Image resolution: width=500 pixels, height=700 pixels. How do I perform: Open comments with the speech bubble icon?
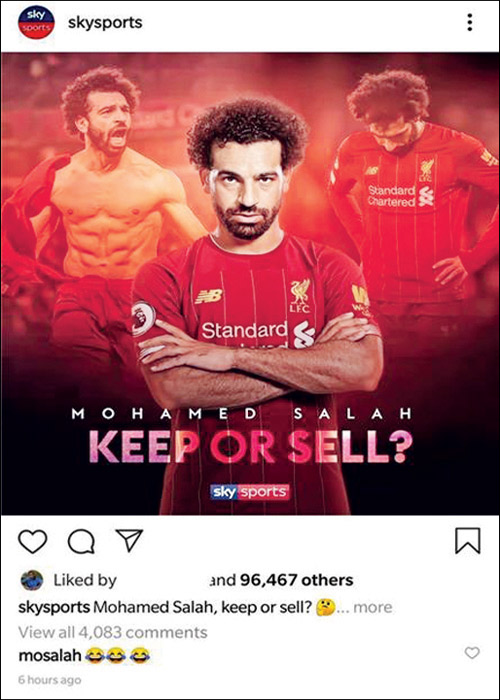pos(81,542)
